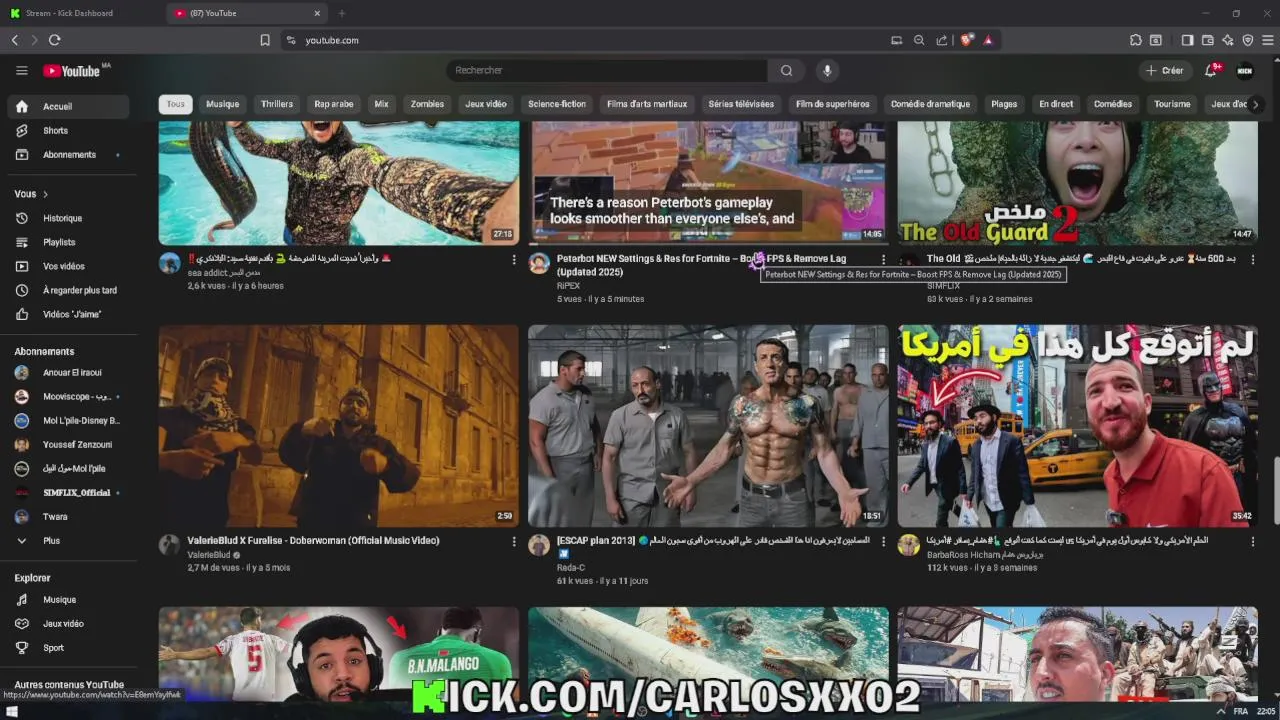Open Playlists in the sidebar
This screenshot has height=720, width=1280.
tap(68, 242)
